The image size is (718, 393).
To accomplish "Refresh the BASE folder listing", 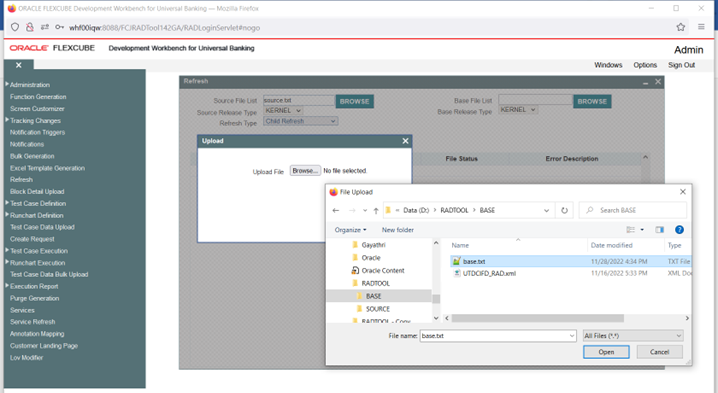I will tap(565, 210).
